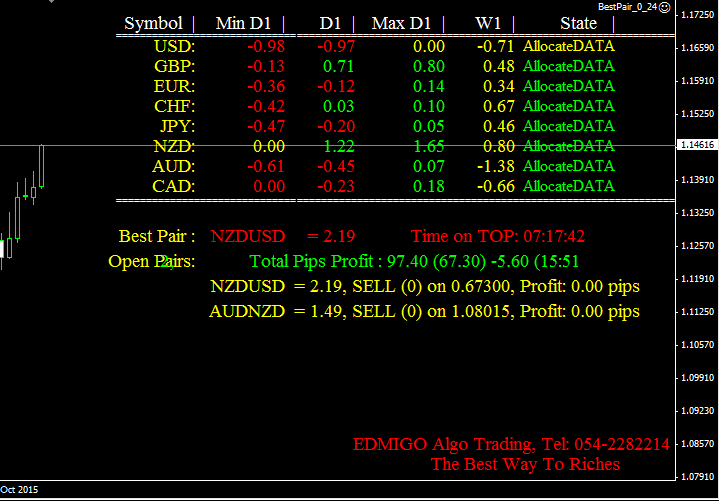Image resolution: width=719 pixels, height=501 pixels.
Task: Click Time on TOP: 07:17:42 text
Action: pos(498,236)
